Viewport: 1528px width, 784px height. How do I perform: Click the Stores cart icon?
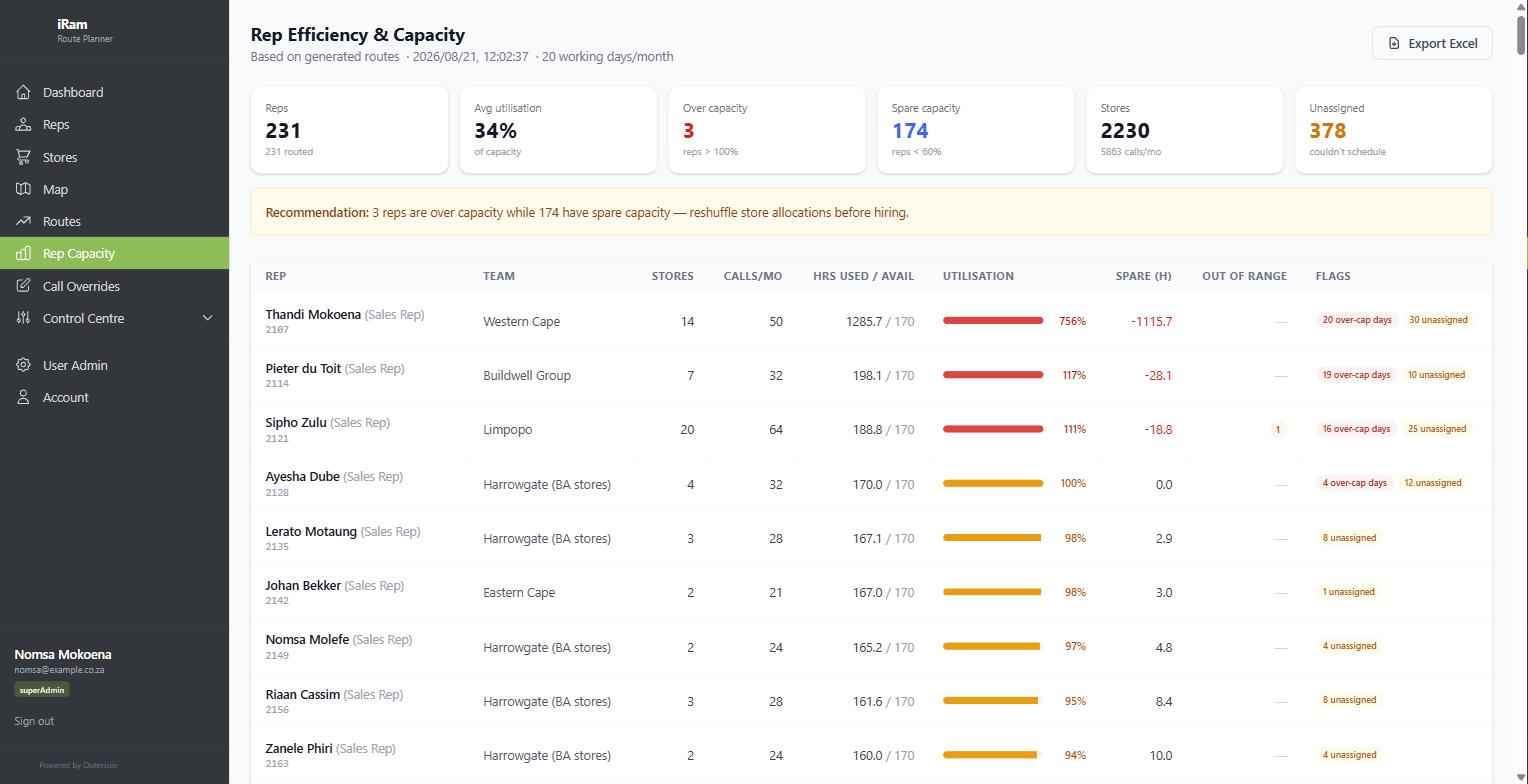(x=23, y=157)
